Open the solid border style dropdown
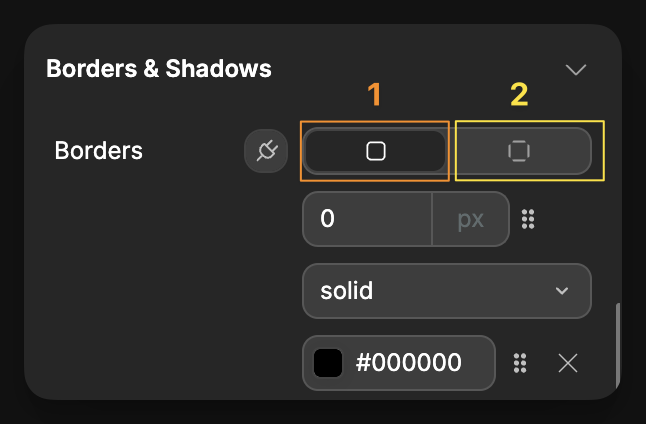The width and height of the screenshot is (646, 424). (x=446, y=291)
